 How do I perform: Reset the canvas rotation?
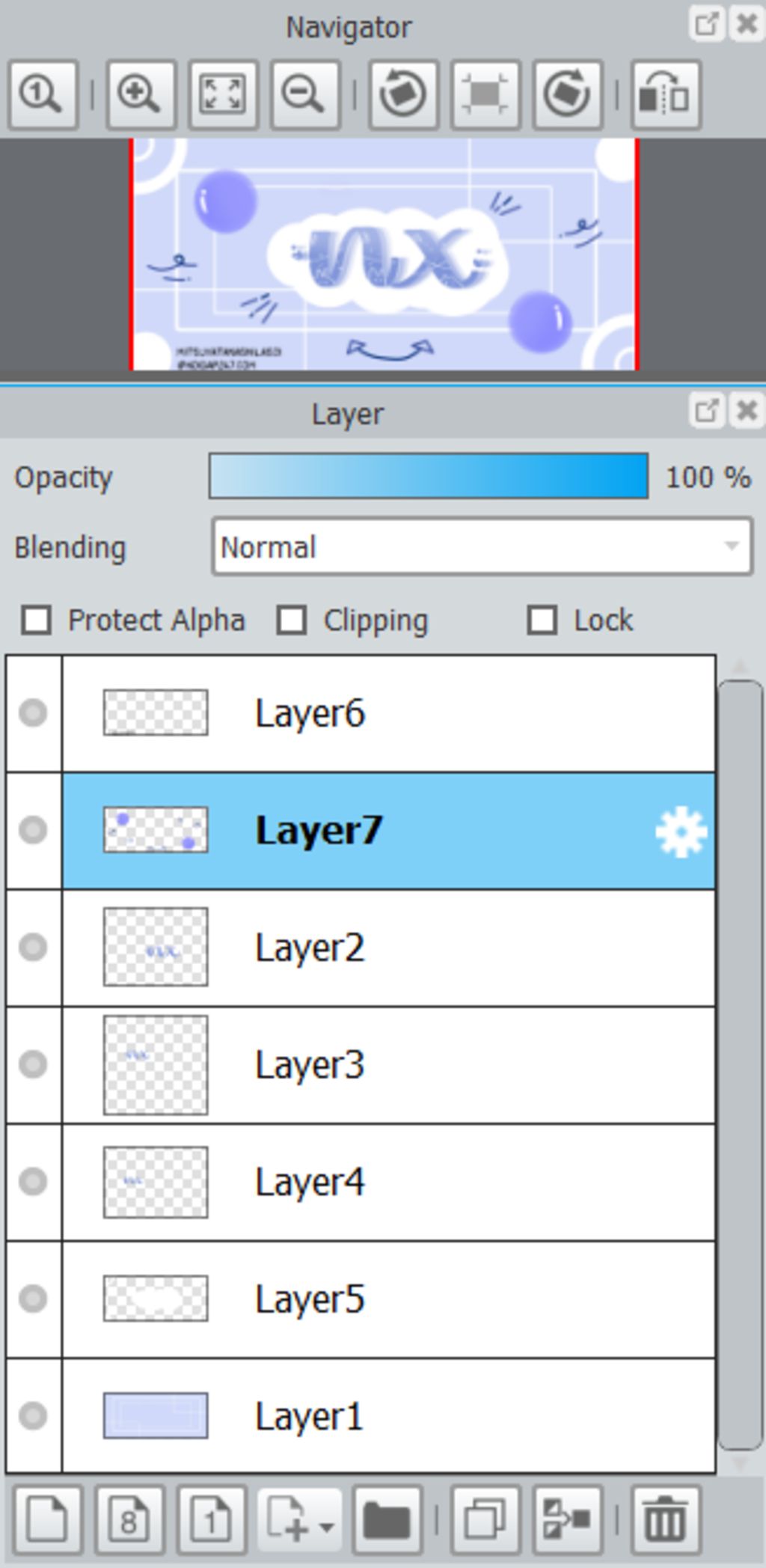pyautogui.click(x=485, y=94)
